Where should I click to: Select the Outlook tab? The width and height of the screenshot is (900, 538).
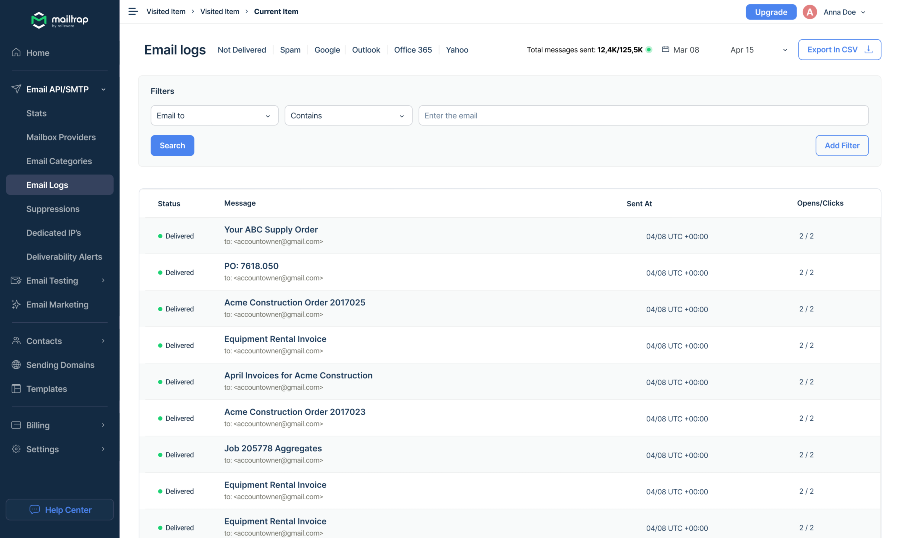[366, 50]
